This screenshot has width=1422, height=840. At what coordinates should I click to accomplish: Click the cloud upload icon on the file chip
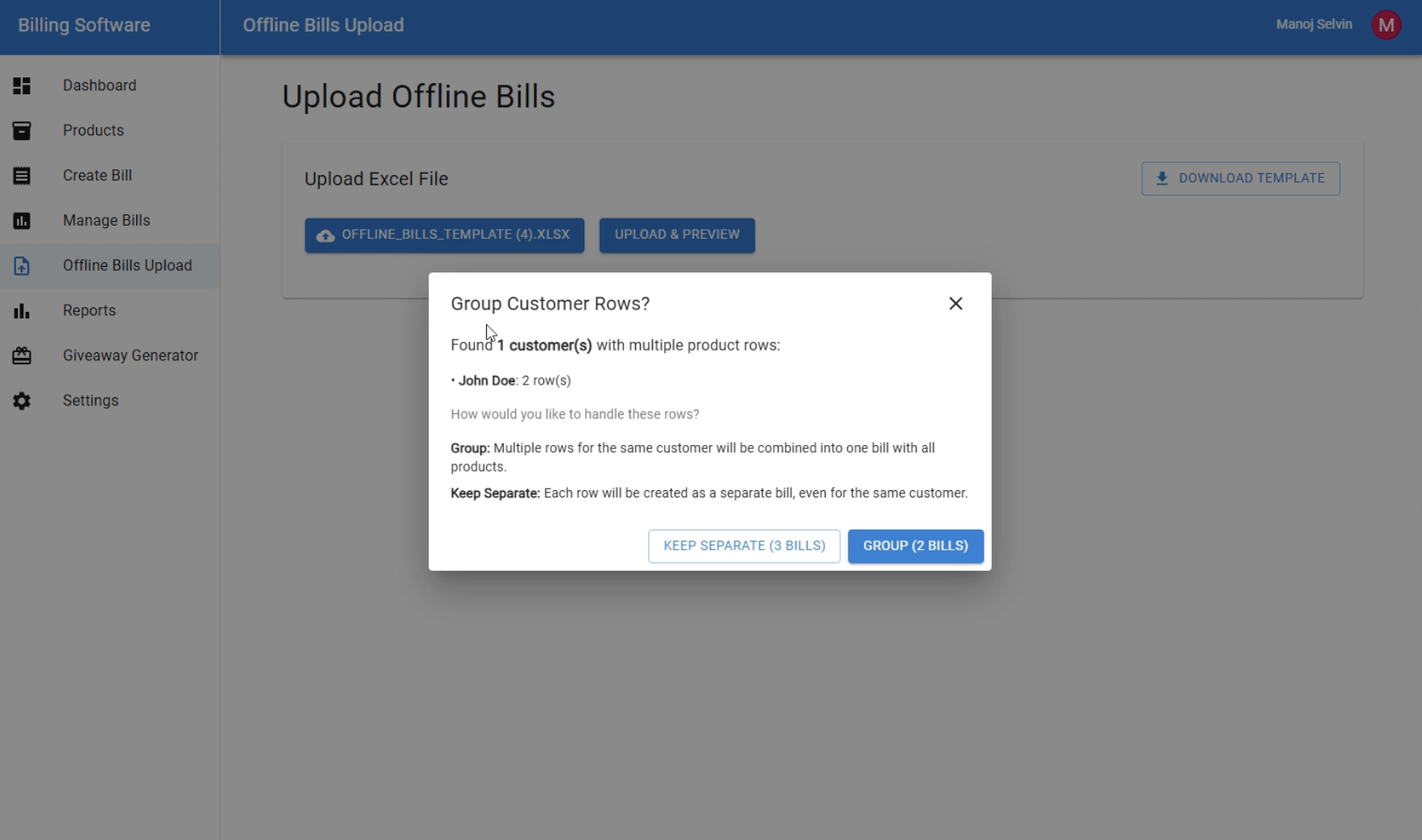(326, 235)
